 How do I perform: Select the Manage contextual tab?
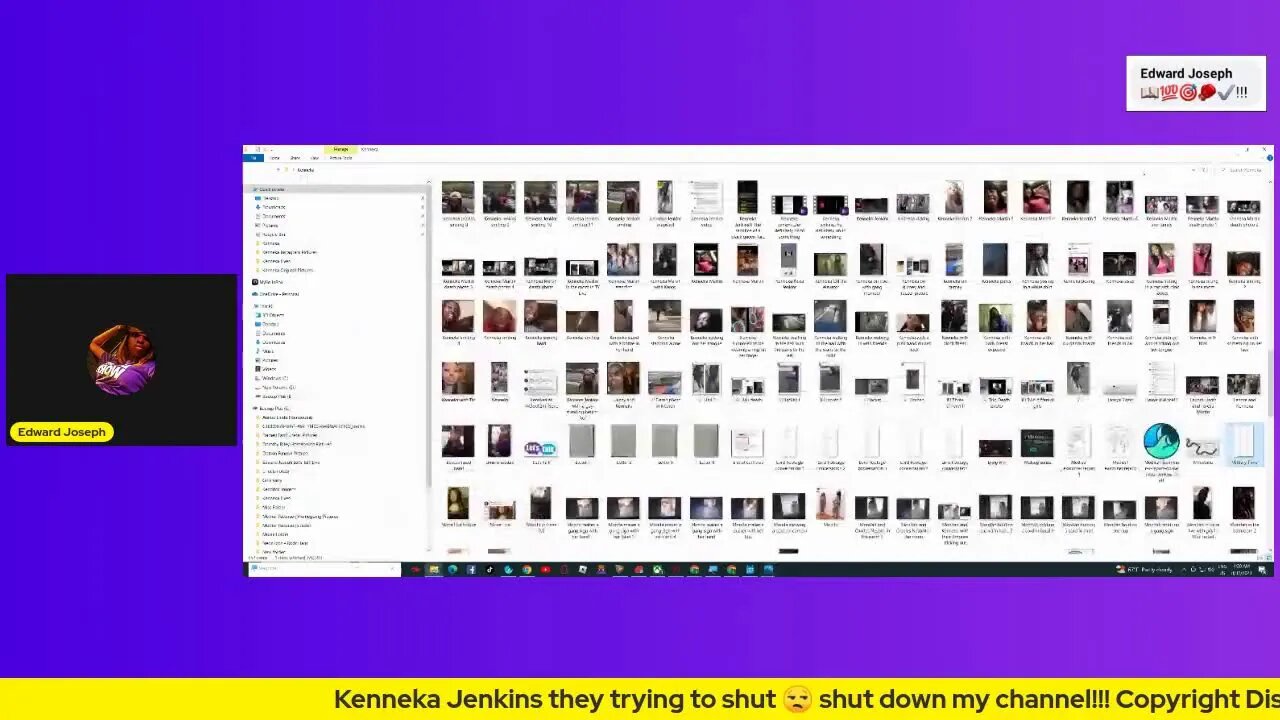341,149
